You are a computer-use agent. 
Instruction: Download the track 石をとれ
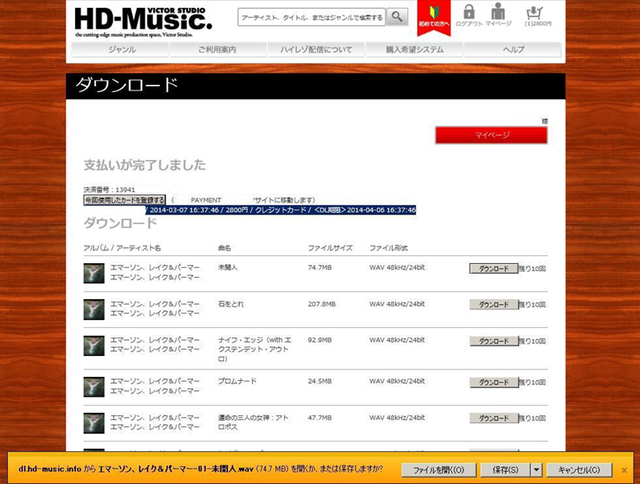pyautogui.click(x=493, y=304)
